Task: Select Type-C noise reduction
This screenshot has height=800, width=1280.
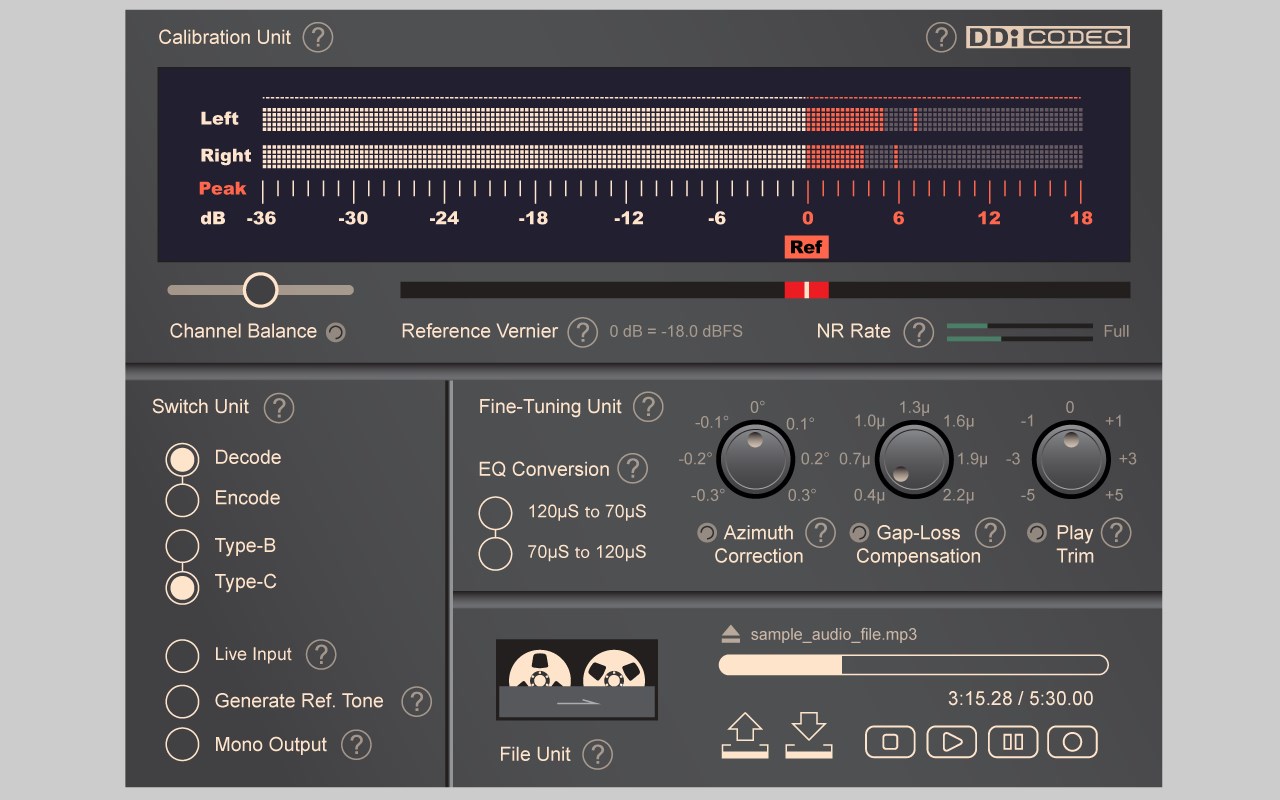Action: click(182, 586)
